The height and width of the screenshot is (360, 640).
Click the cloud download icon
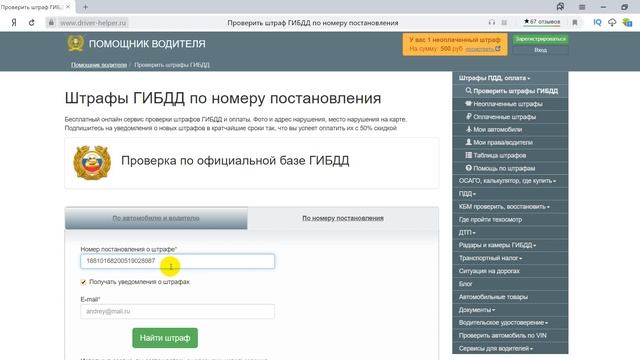(612, 23)
